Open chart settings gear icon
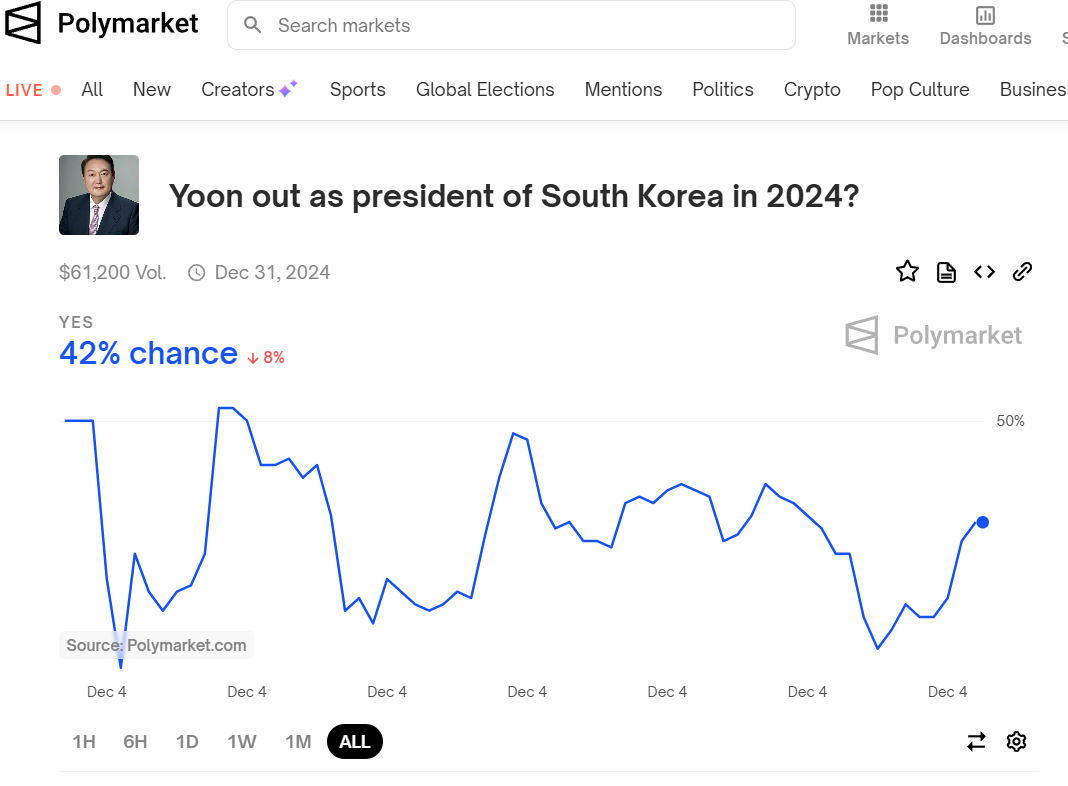This screenshot has height=786, width=1068. (x=1016, y=741)
